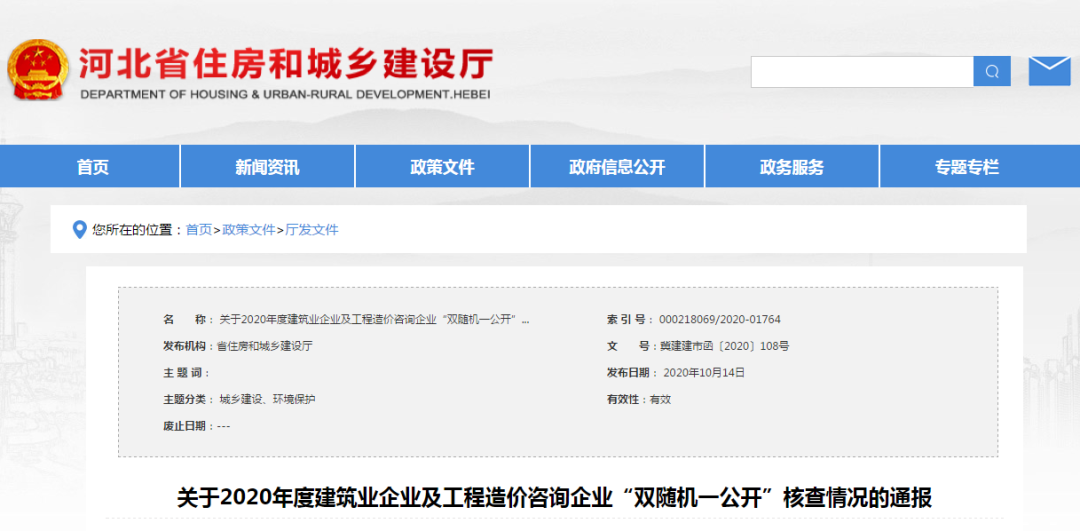This screenshot has height=531, width=1080.
Task: Click the blue magnifier search icon
Action: (991, 71)
